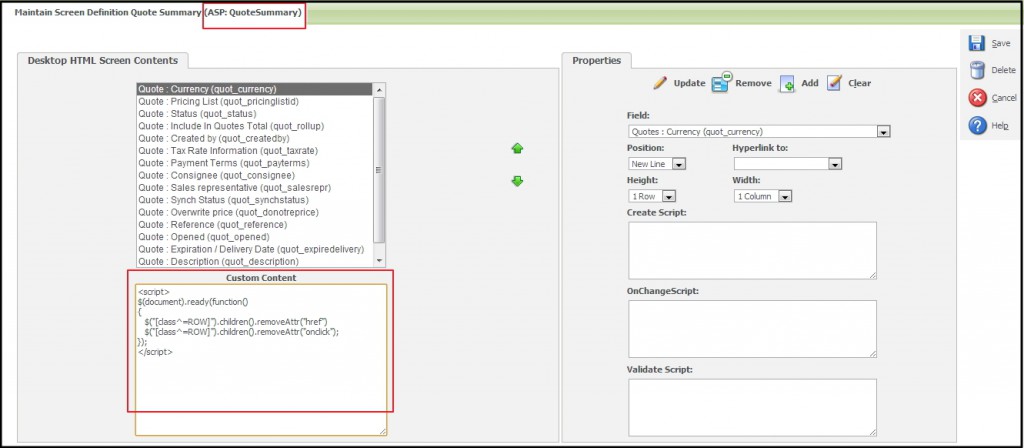
Task: Click the field list scrollbar thumb
Action: click(379, 170)
